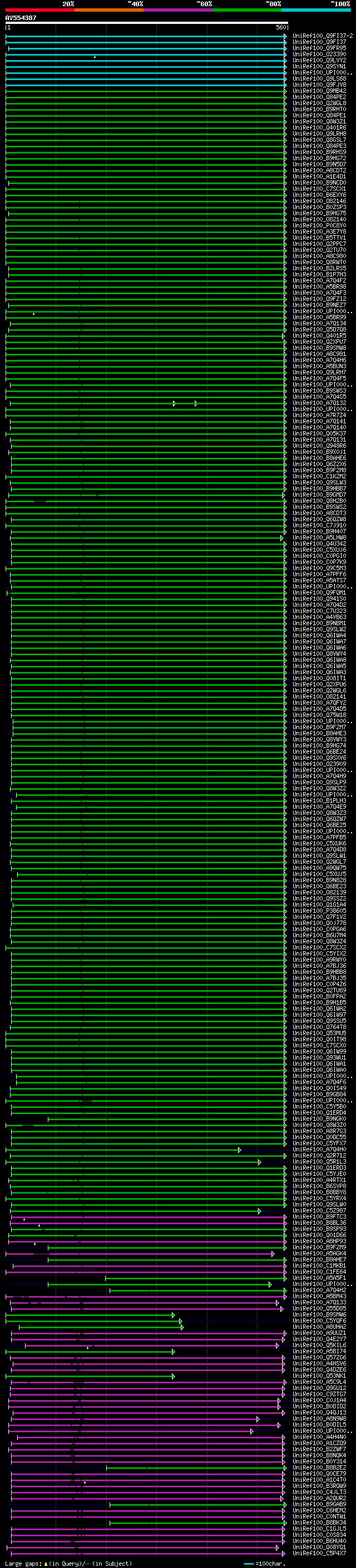Click hit label UniRef100_P38605

[x=319, y=911]
